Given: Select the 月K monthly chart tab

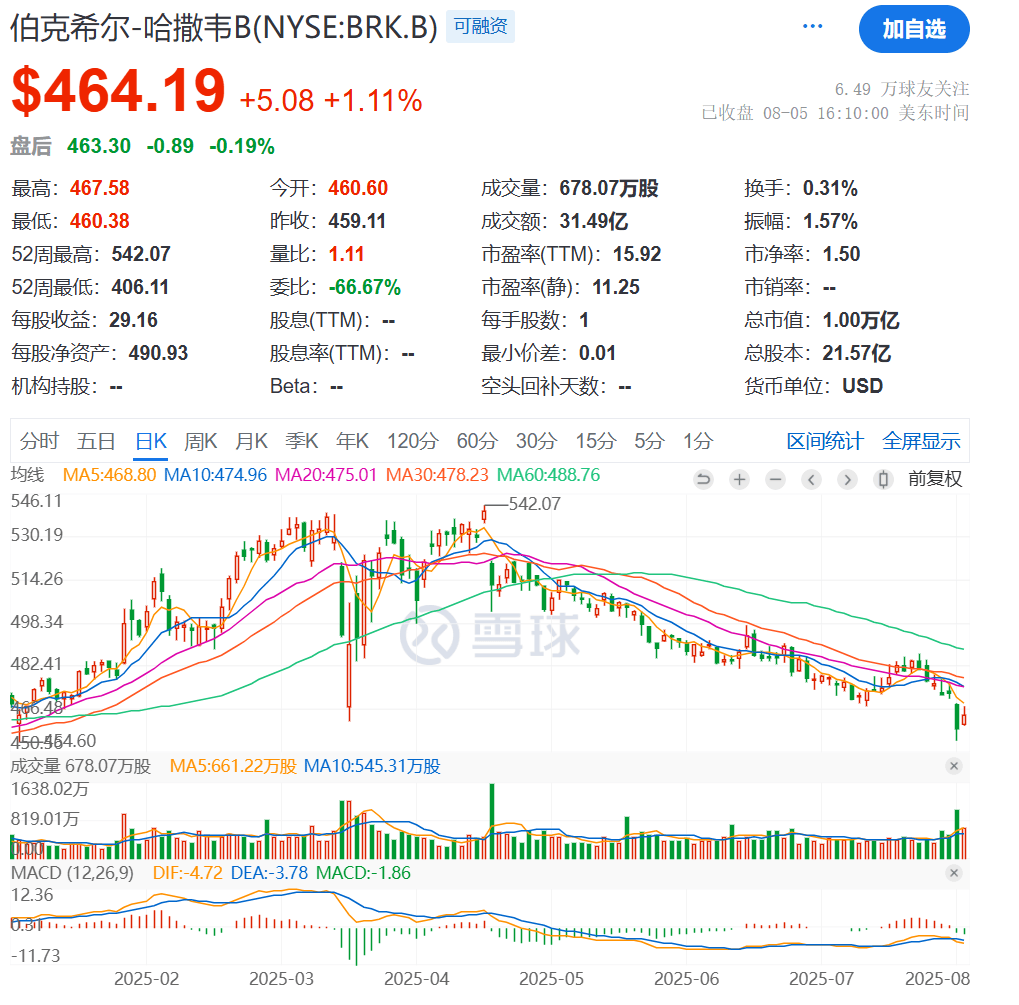Looking at the screenshot, I should coord(252,441).
